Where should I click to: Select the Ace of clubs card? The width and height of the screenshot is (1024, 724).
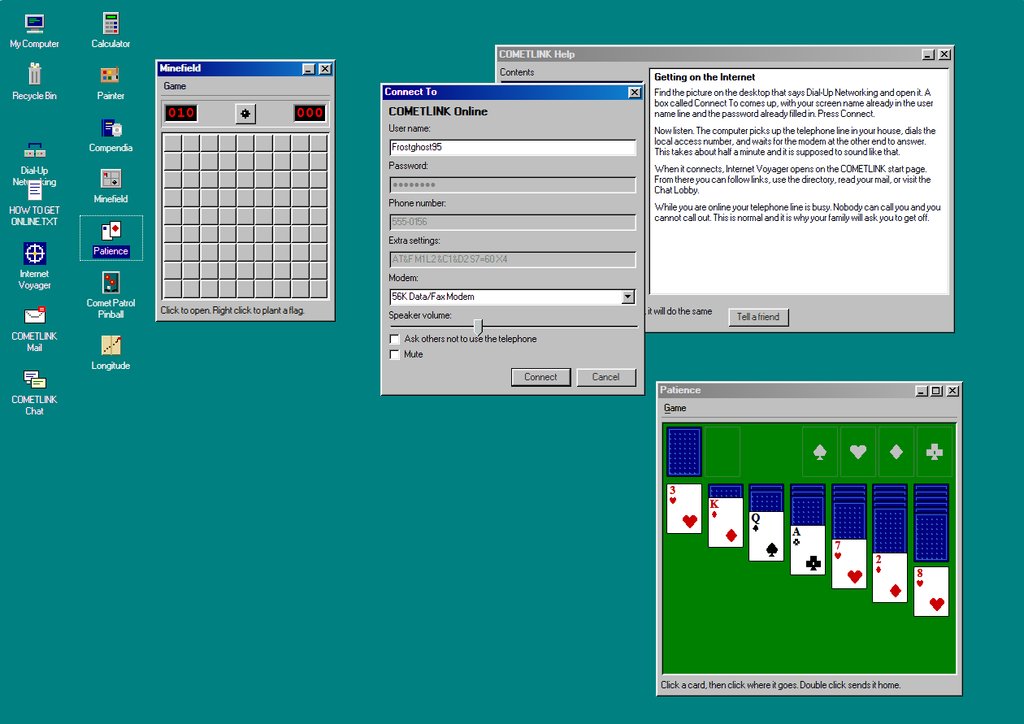[807, 550]
